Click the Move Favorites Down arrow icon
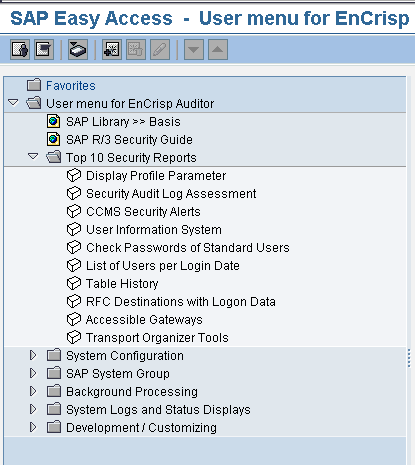The width and height of the screenshot is (415, 465). coord(194,50)
